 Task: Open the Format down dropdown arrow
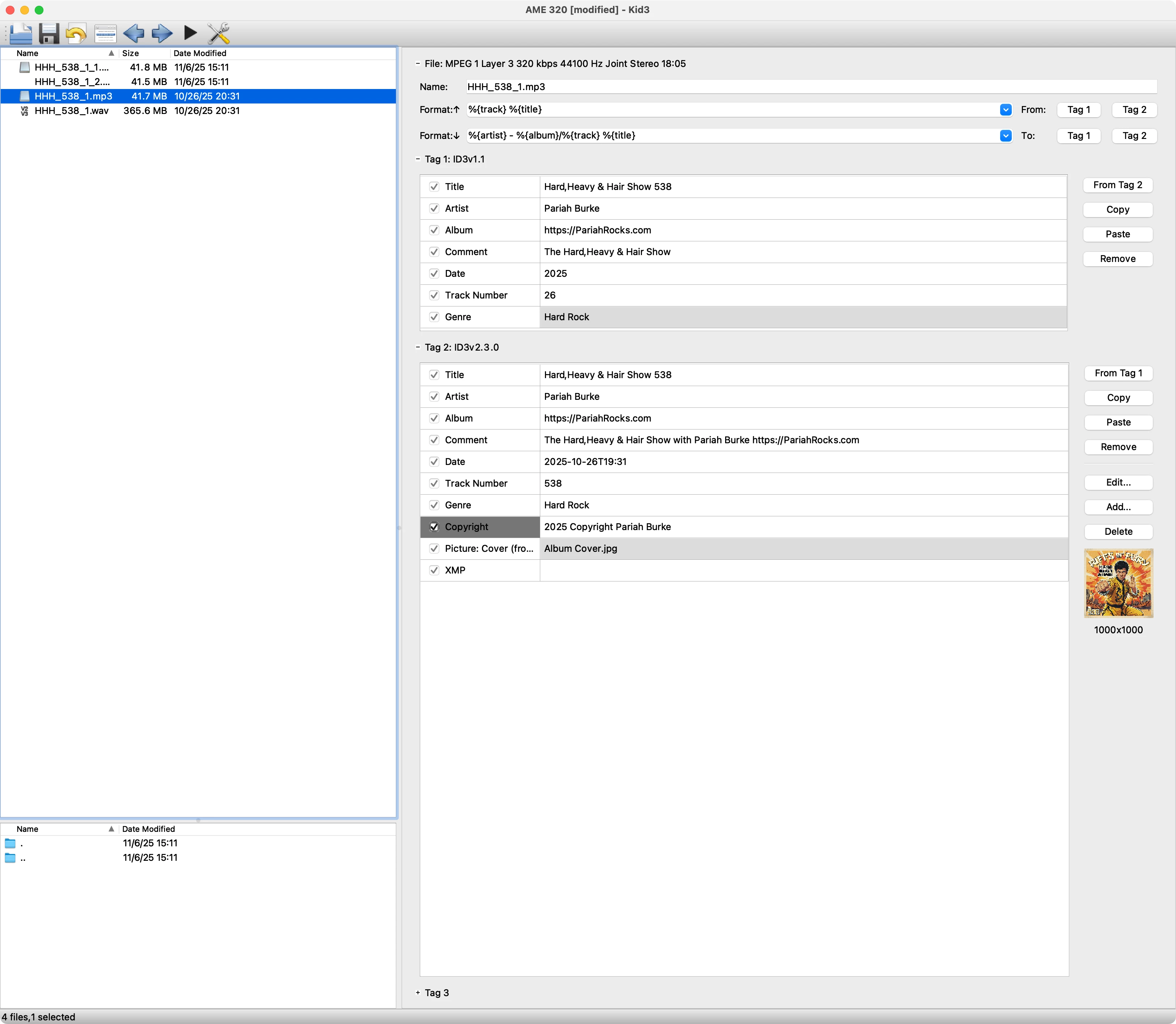pyautogui.click(x=1006, y=135)
